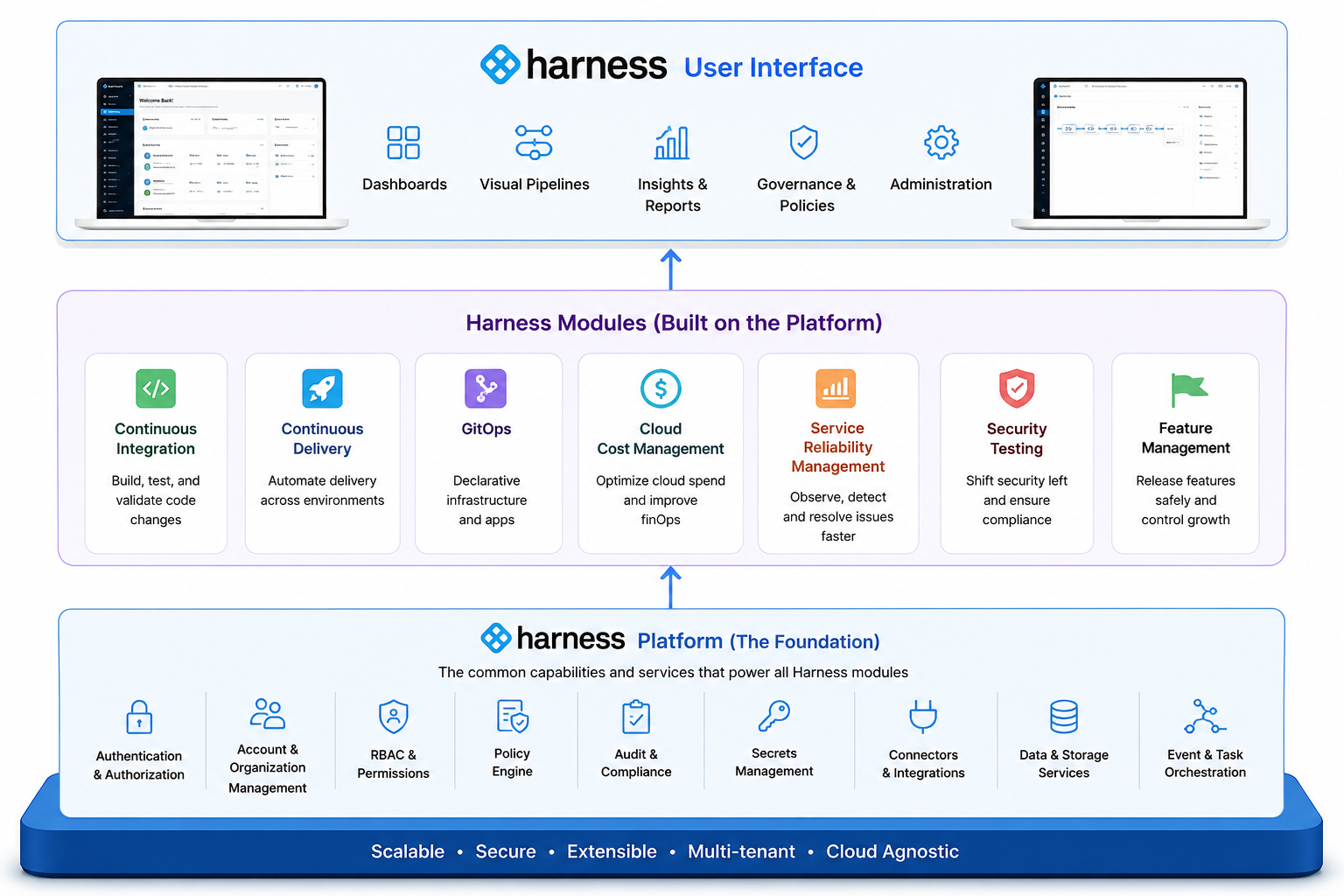Screen dimensions: 1344x896
Task: Click the Continuous Integration code icon
Action: point(156,388)
